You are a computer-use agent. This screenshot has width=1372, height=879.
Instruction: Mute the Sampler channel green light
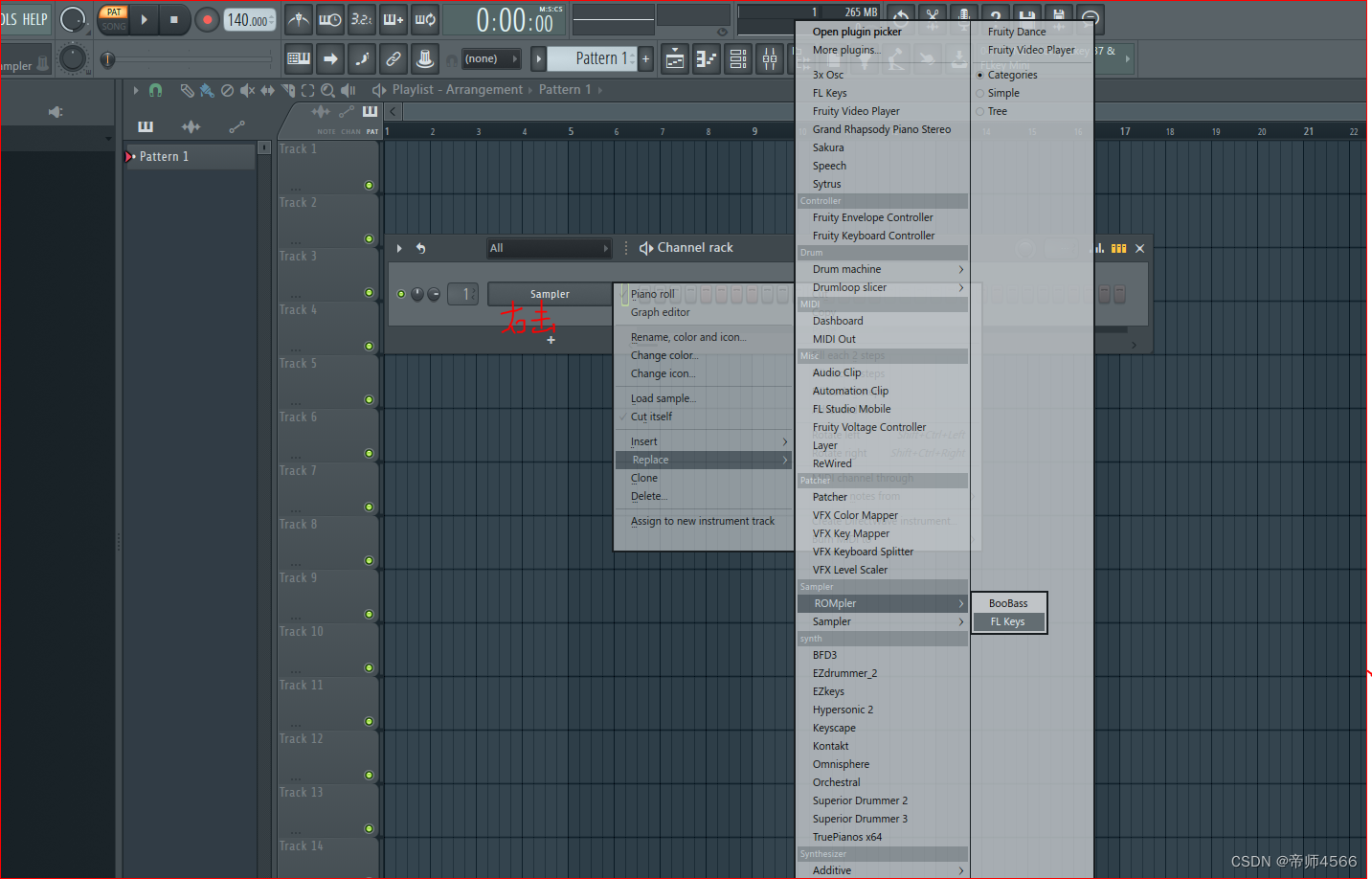(401, 294)
